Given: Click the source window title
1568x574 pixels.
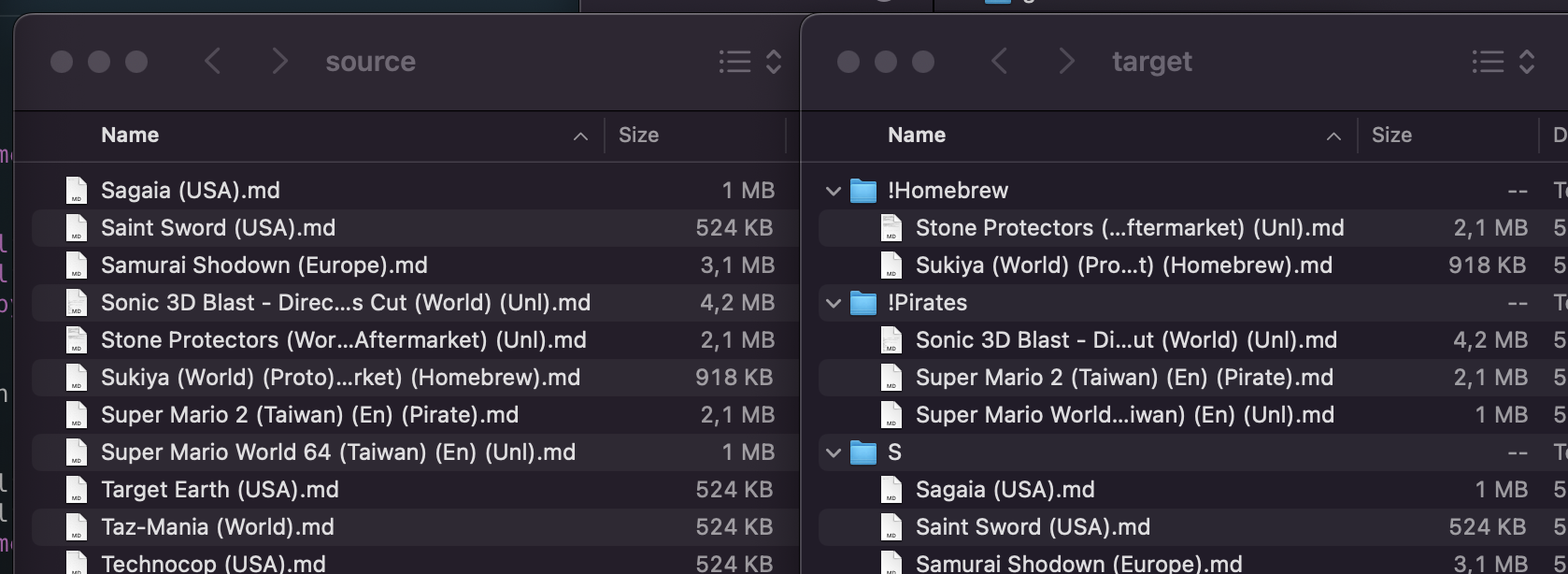Looking at the screenshot, I should click(370, 62).
